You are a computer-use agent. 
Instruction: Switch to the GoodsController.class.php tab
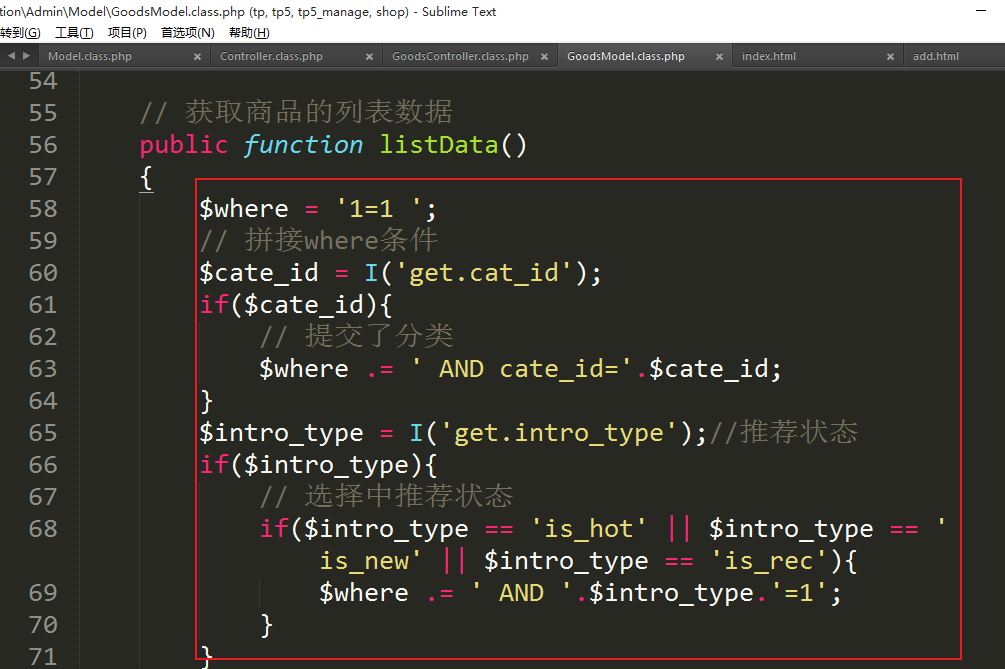point(460,57)
